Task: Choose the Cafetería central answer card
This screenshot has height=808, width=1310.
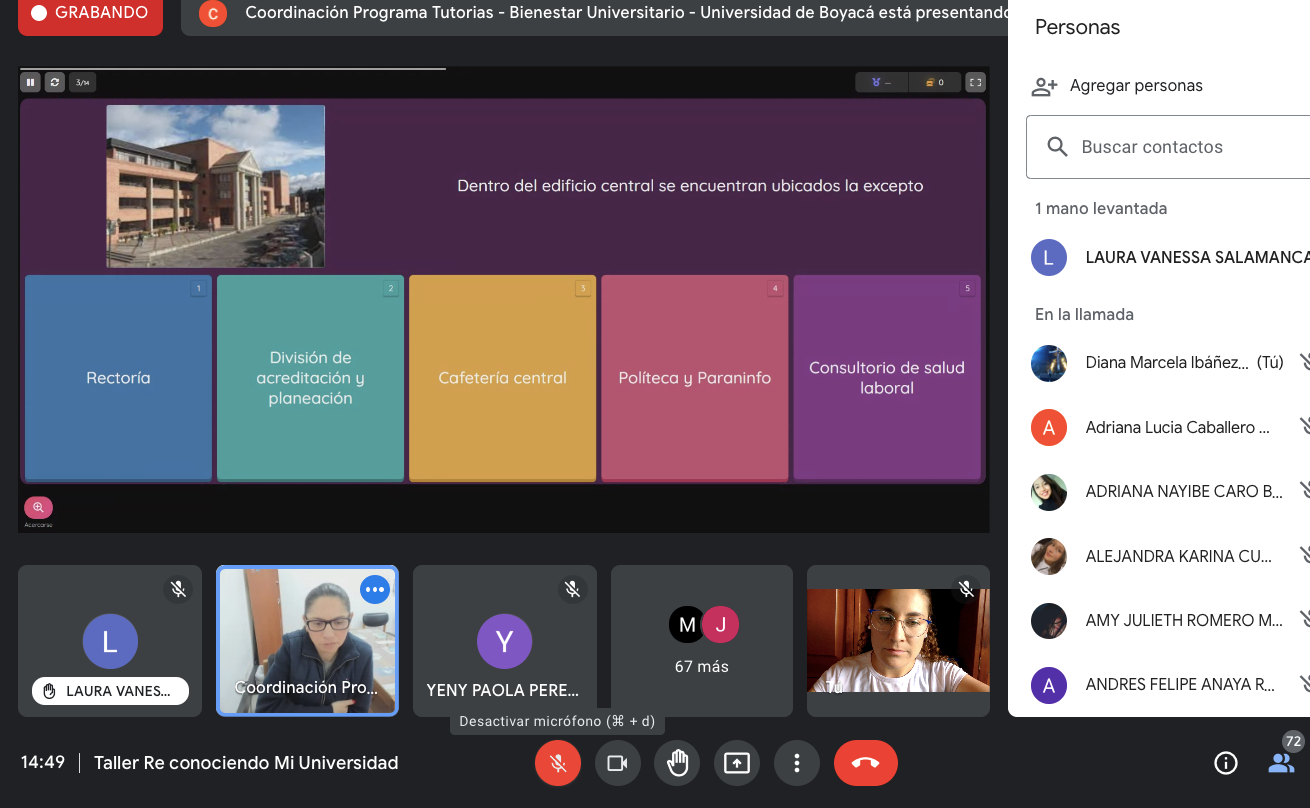Action: [502, 378]
